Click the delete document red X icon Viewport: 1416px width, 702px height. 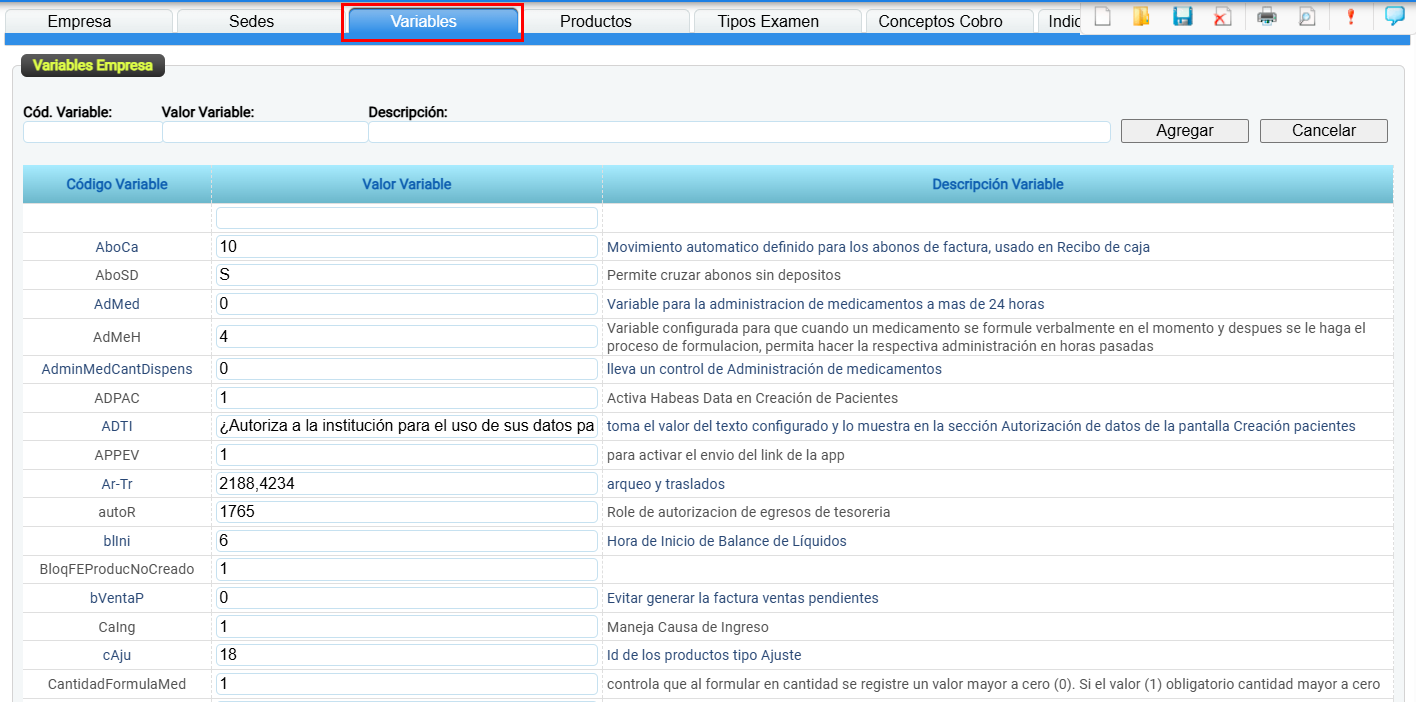[1223, 16]
